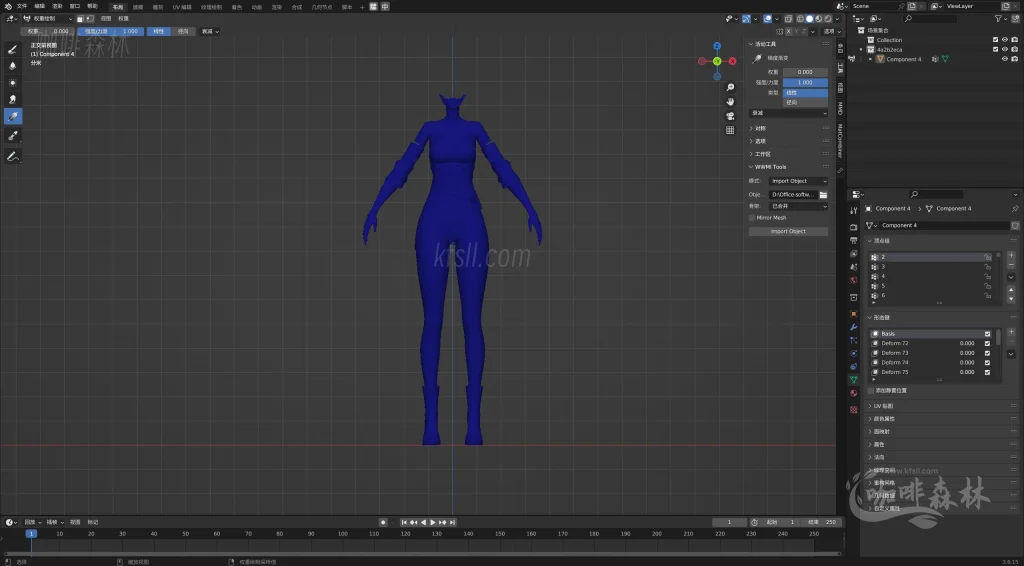The height and width of the screenshot is (566, 1024).
Task: Expand the Symmetry panel in sidebar
Action: (x=760, y=129)
